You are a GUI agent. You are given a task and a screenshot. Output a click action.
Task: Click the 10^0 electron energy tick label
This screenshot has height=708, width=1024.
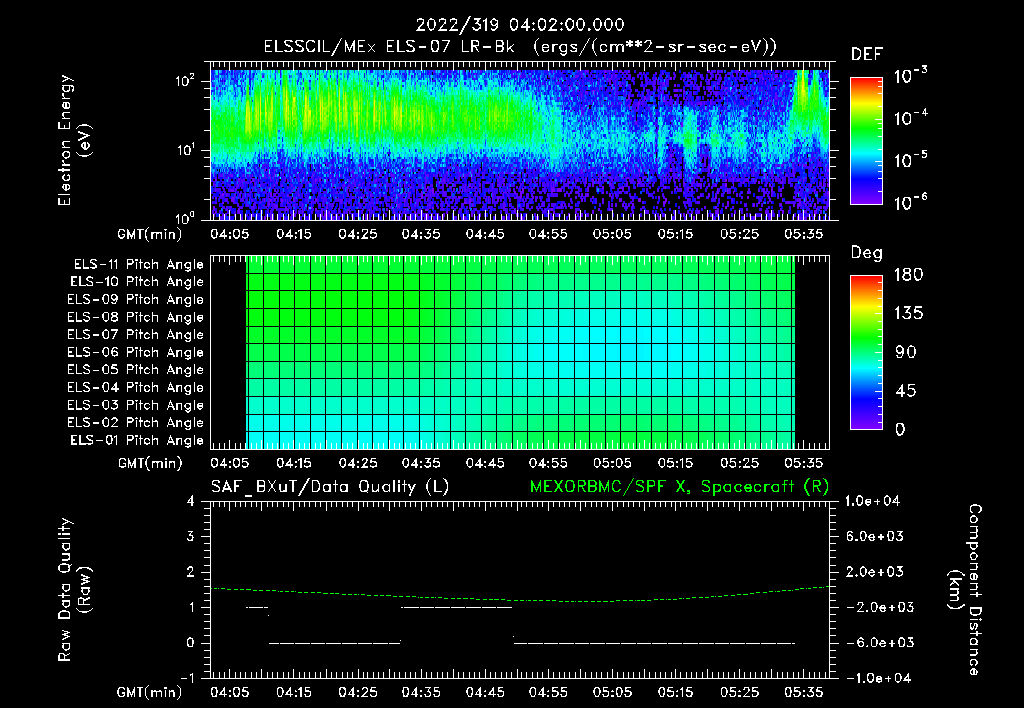pos(185,217)
